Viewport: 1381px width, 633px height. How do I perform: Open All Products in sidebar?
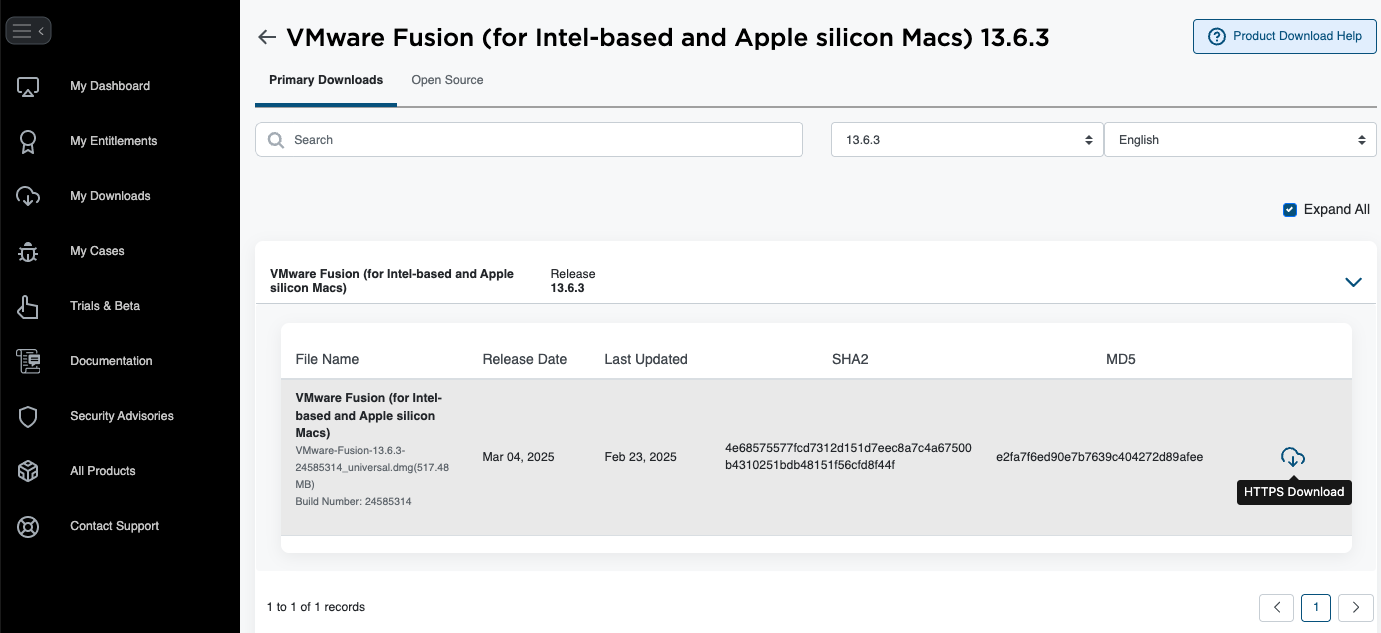tap(103, 471)
